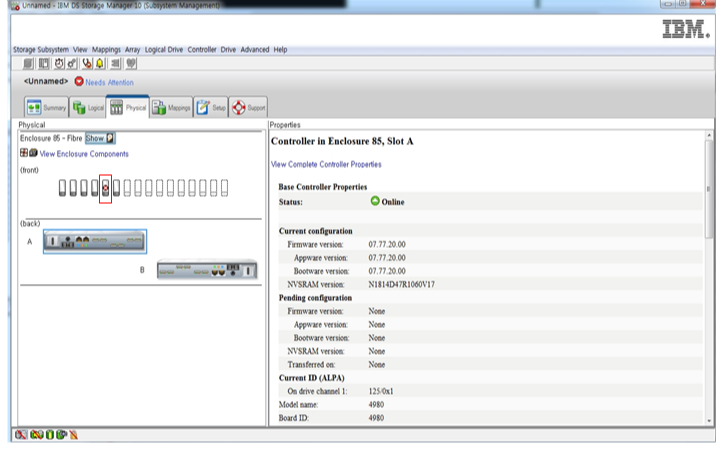
Task: Click the dark component icon before View Enclosure Components
Action: pyautogui.click(x=33, y=152)
